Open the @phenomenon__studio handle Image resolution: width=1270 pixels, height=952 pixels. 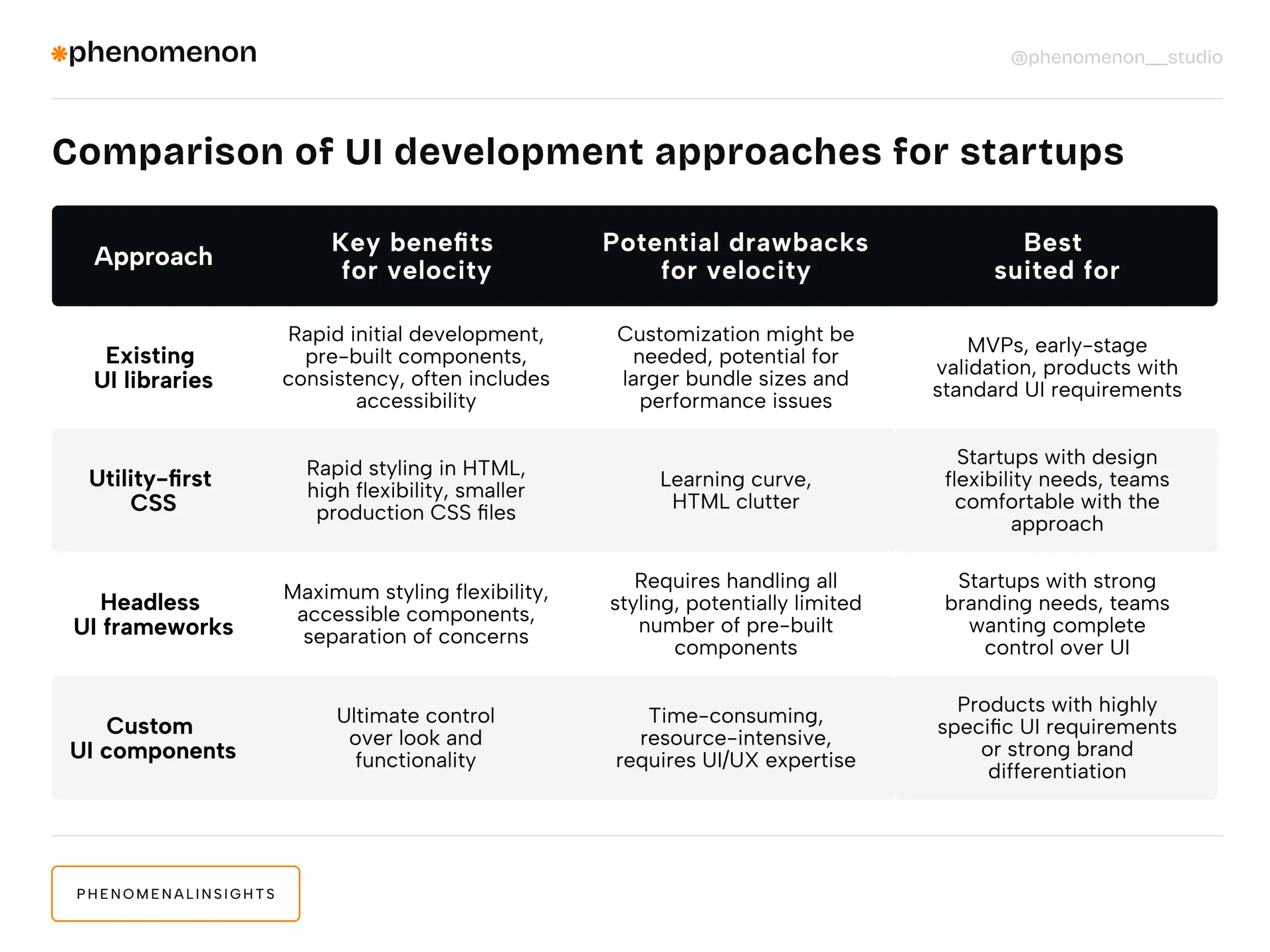pyautogui.click(x=1116, y=58)
